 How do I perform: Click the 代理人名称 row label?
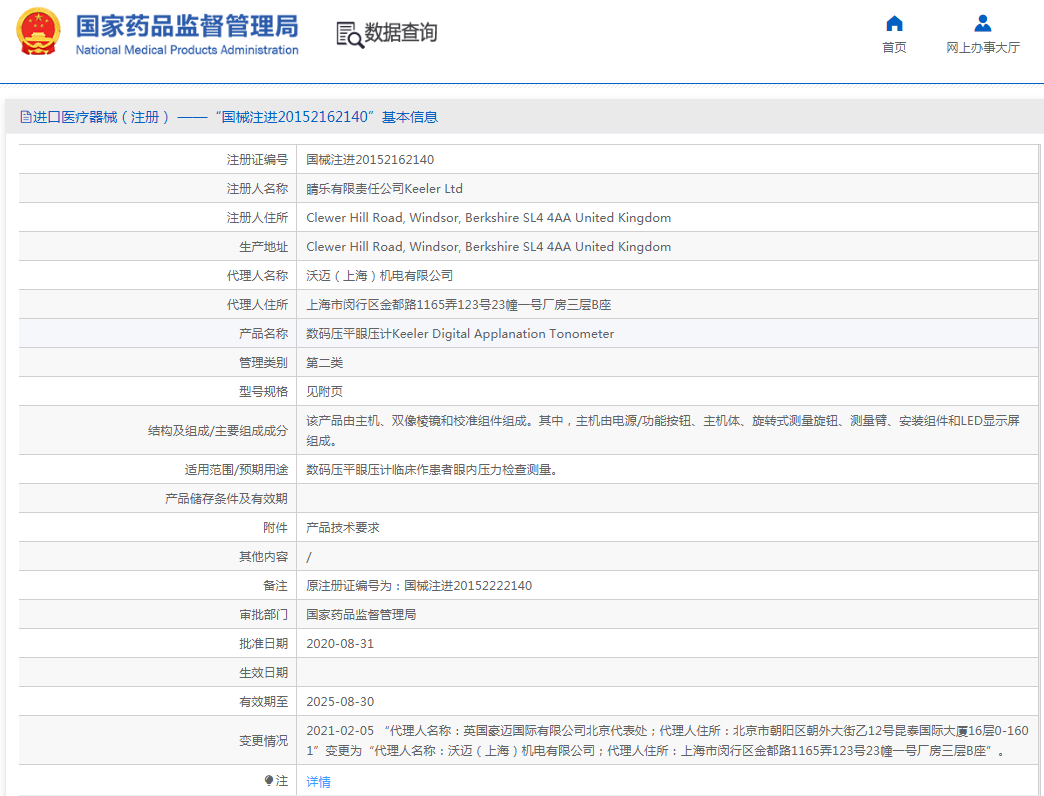point(257,276)
